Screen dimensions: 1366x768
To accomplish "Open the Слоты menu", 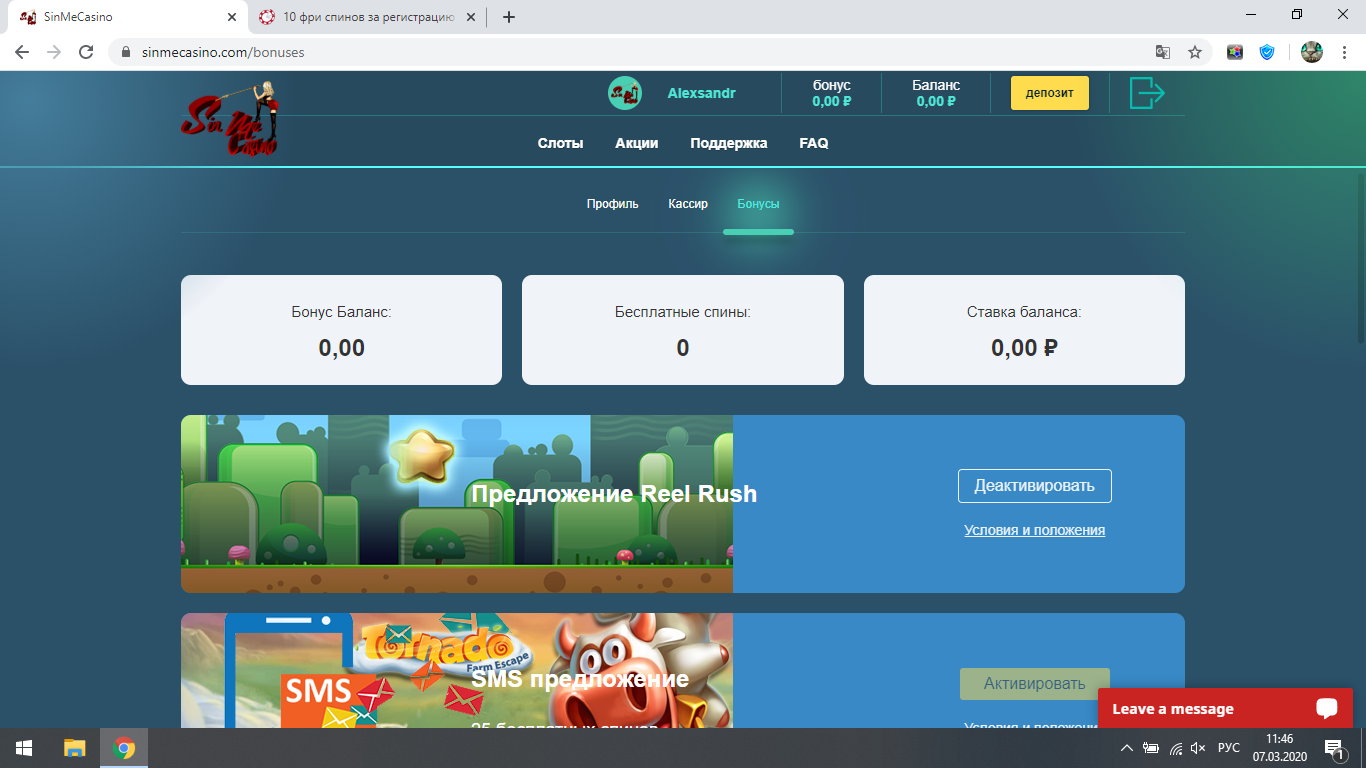I will click(560, 143).
